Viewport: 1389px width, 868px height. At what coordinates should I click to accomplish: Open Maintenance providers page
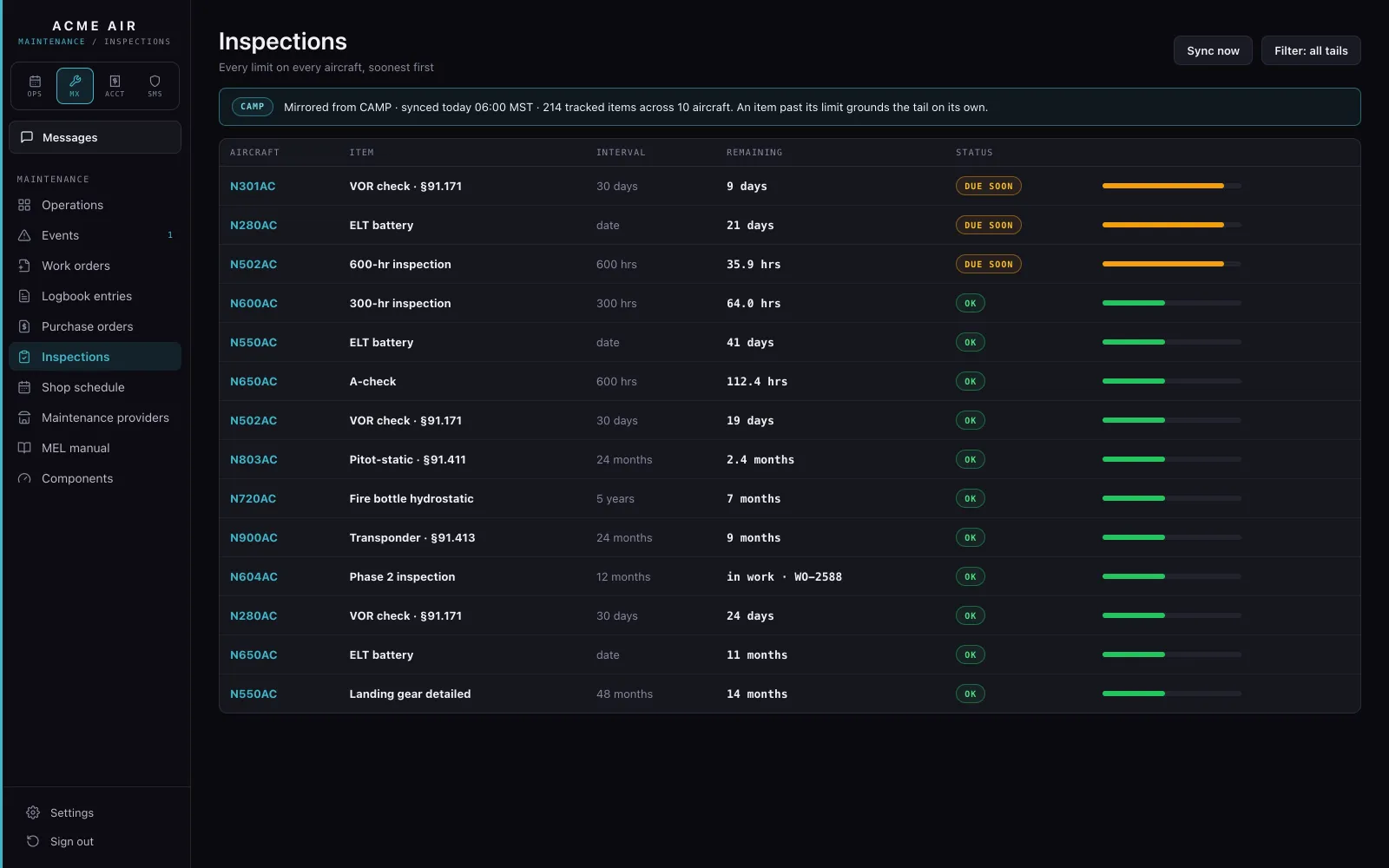click(x=95, y=418)
